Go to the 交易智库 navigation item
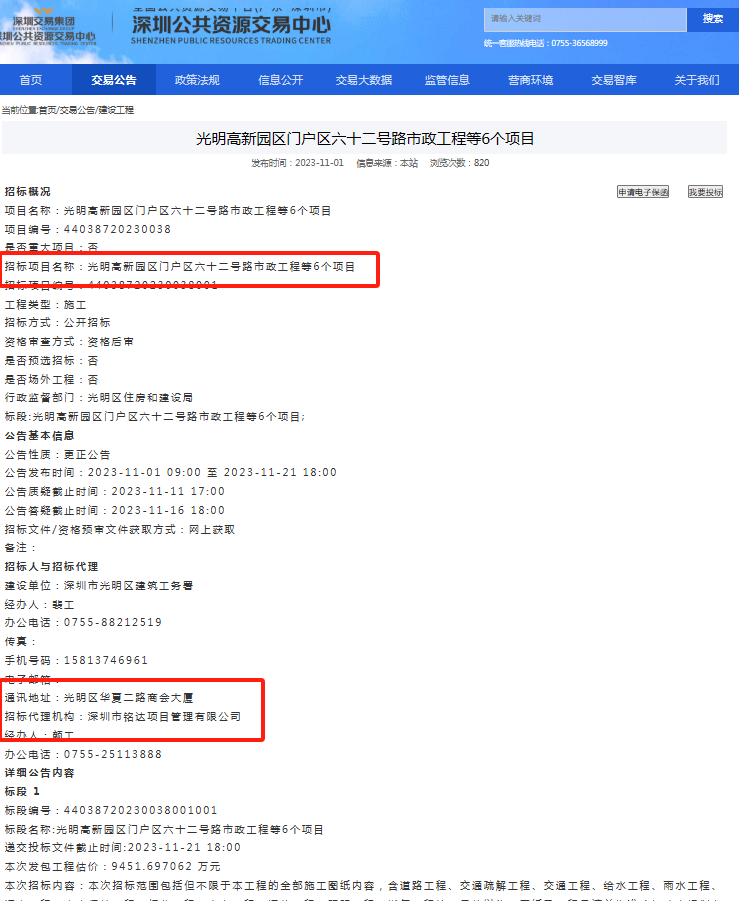This screenshot has width=739, height=901. [x=613, y=80]
